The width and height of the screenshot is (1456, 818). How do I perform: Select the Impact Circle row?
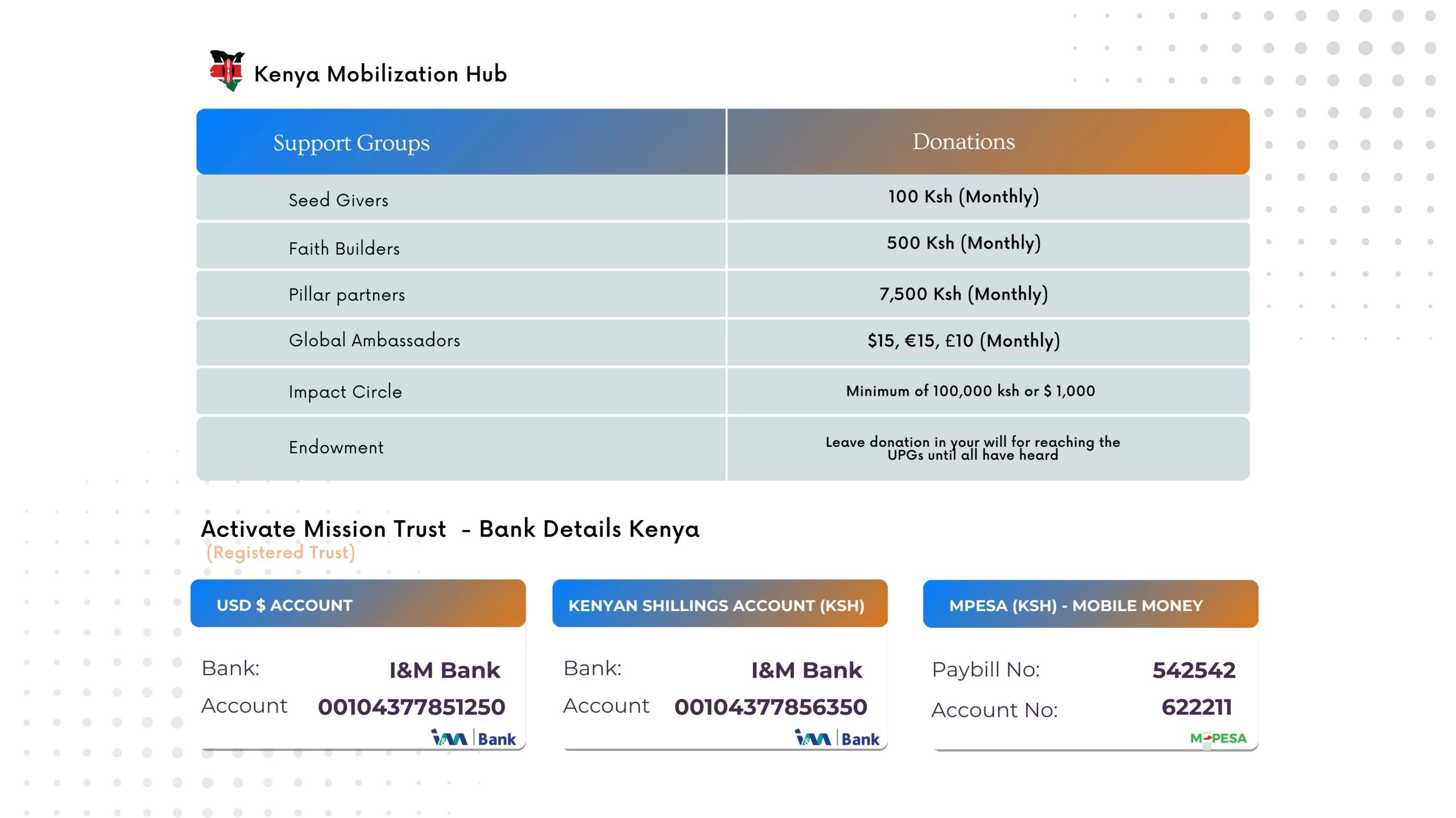pyautogui.click(x=345, y=392)
